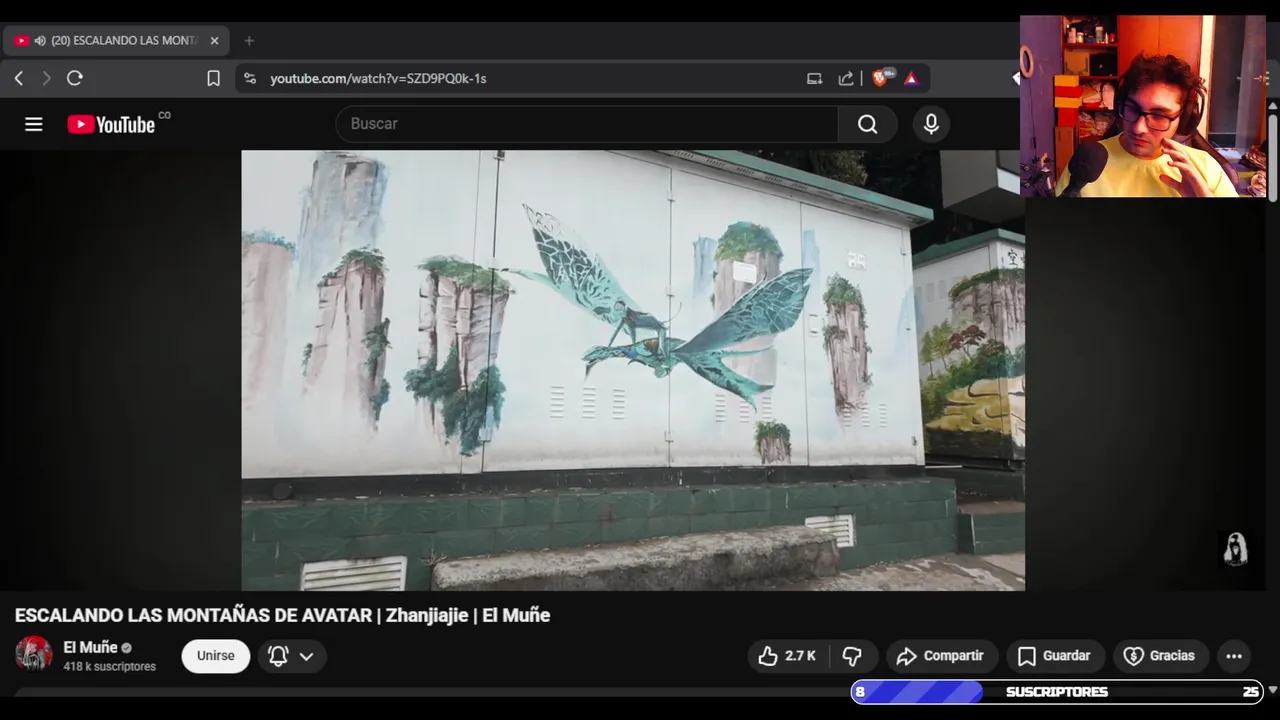Click the Buscar search field
The image size is (1280, 720).
587,124
